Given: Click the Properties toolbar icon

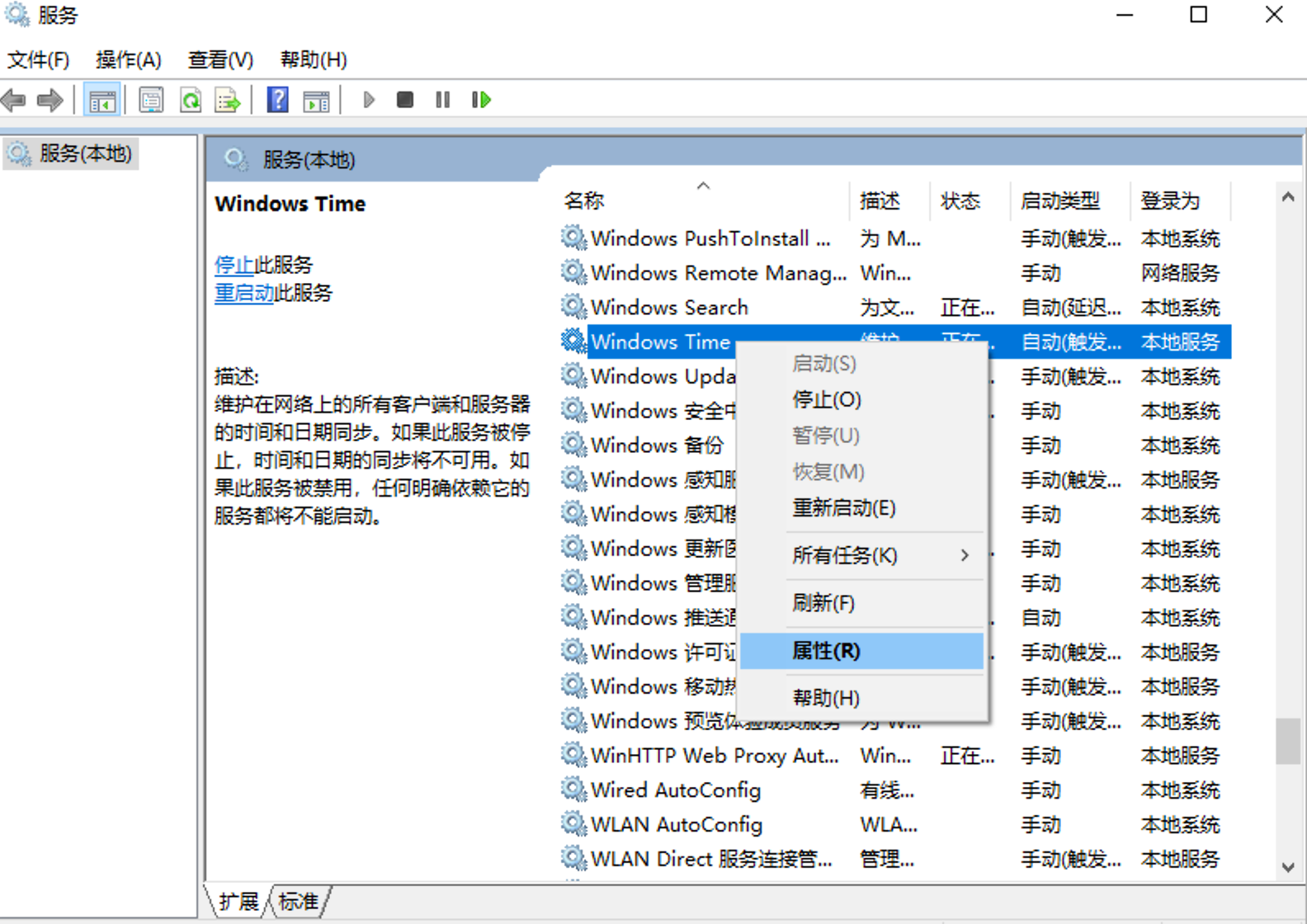Looking at the screenshot, I should (151, 101).
